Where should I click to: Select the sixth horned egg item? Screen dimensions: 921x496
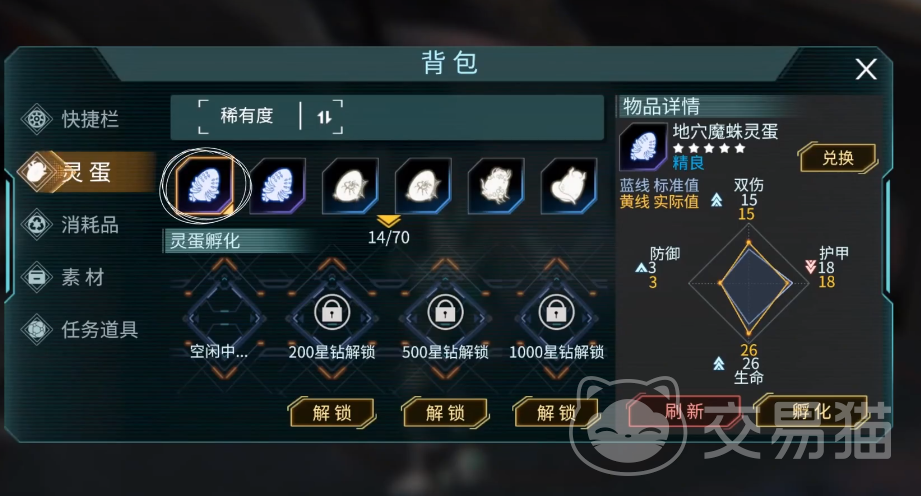click(x=569, y=185)
